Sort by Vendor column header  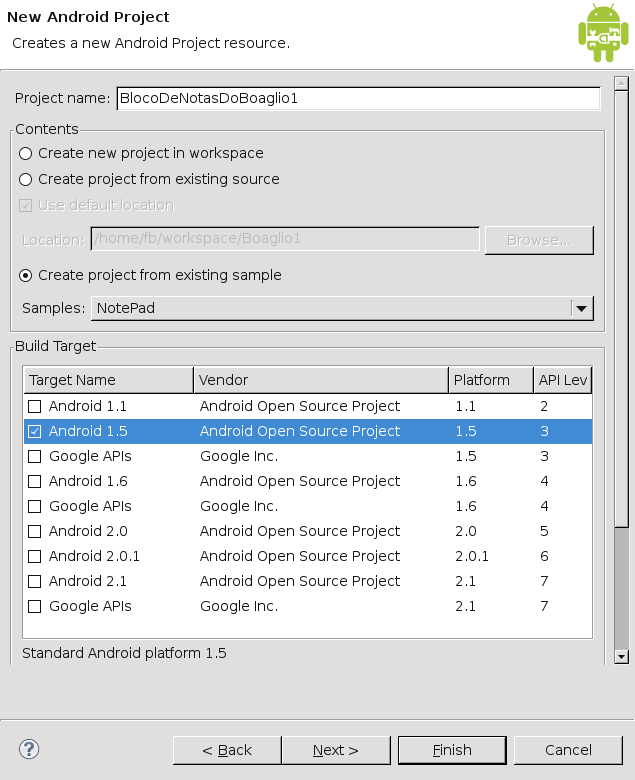click(x=321, y=380)
